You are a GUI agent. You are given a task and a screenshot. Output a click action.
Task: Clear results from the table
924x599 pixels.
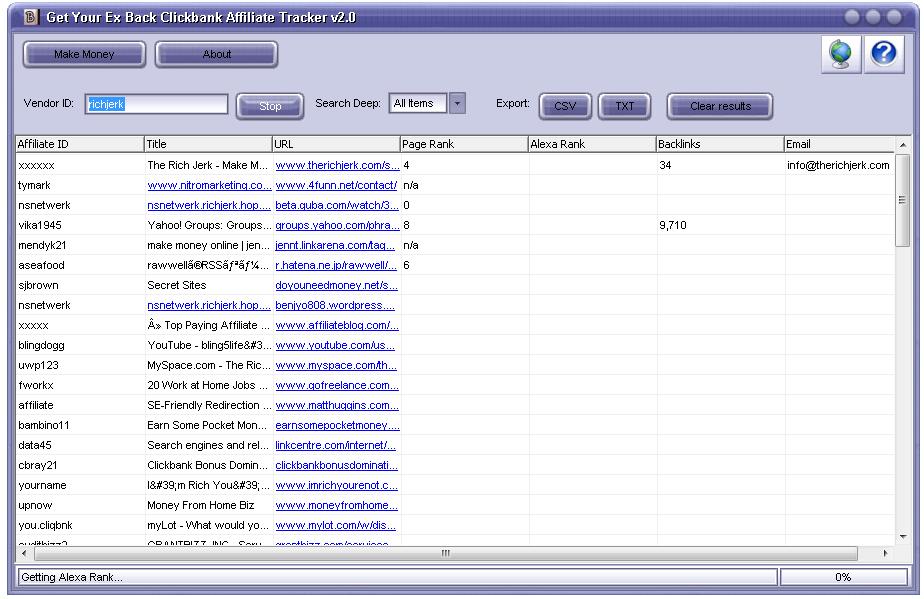pos(720,106)
